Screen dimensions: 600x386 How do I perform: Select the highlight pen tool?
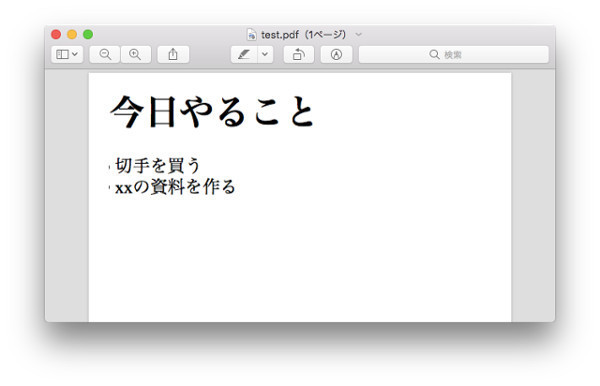click(x=244, y=54)
